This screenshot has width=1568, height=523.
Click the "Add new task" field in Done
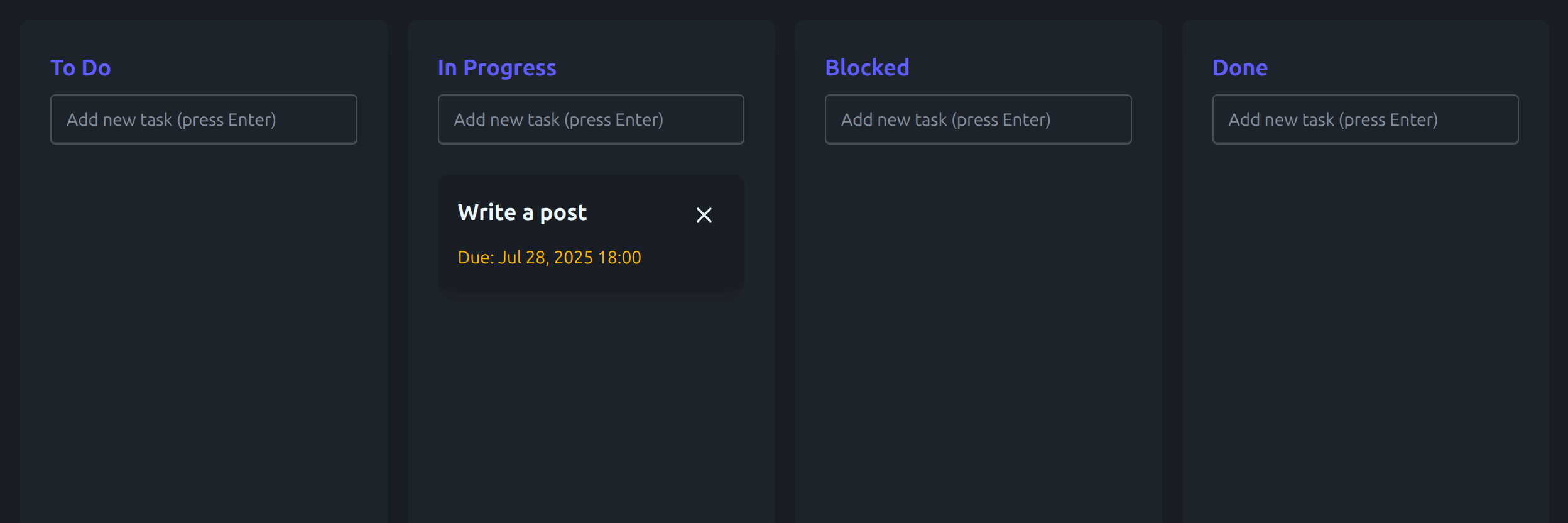click(x=1365, y=119)
